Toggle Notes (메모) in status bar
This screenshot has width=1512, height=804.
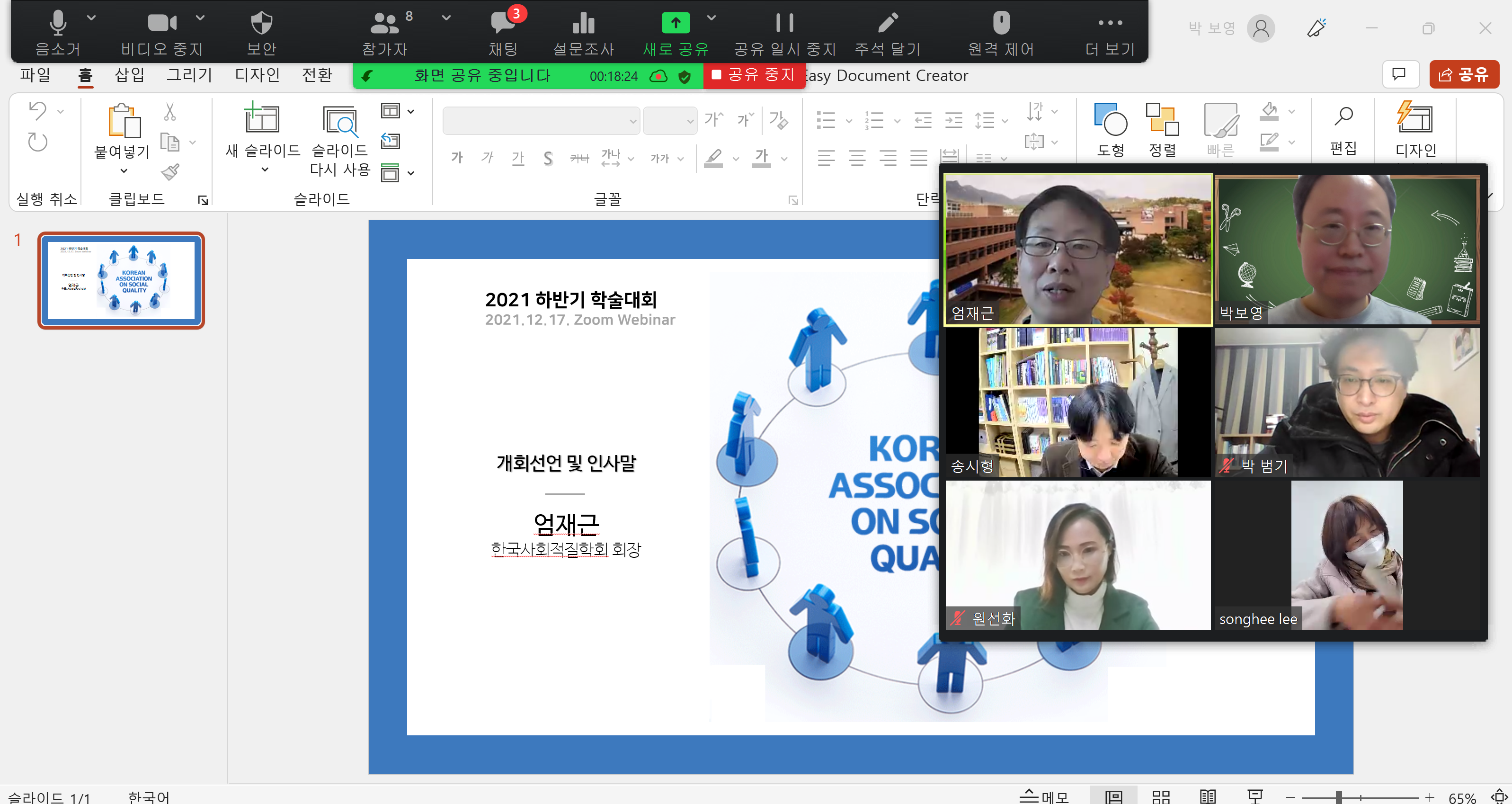click(1044, 796)
